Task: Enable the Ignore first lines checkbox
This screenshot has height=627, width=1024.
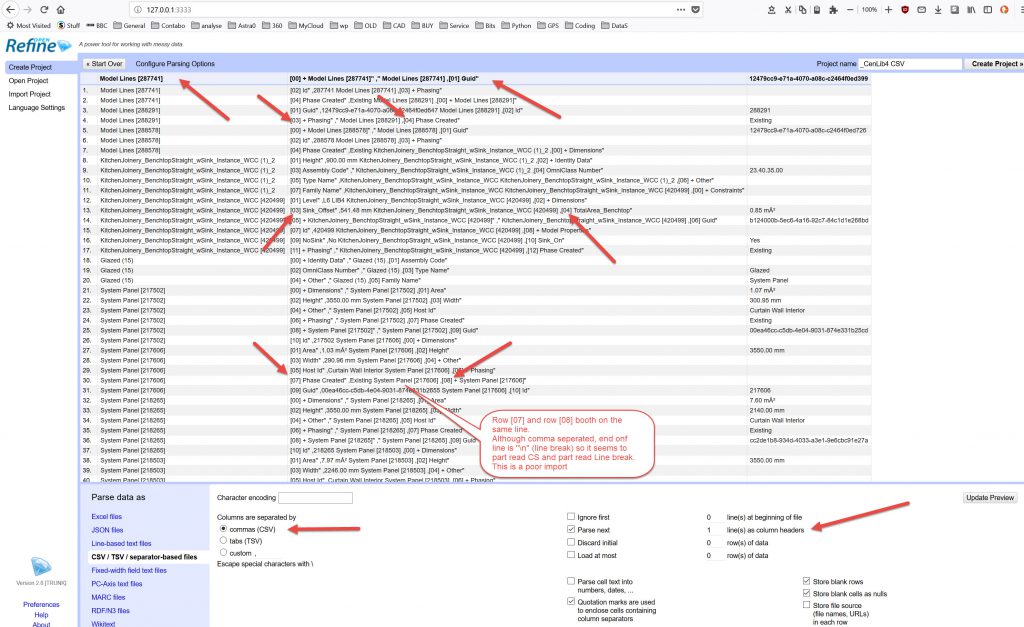Action: (x=570, y=517)
